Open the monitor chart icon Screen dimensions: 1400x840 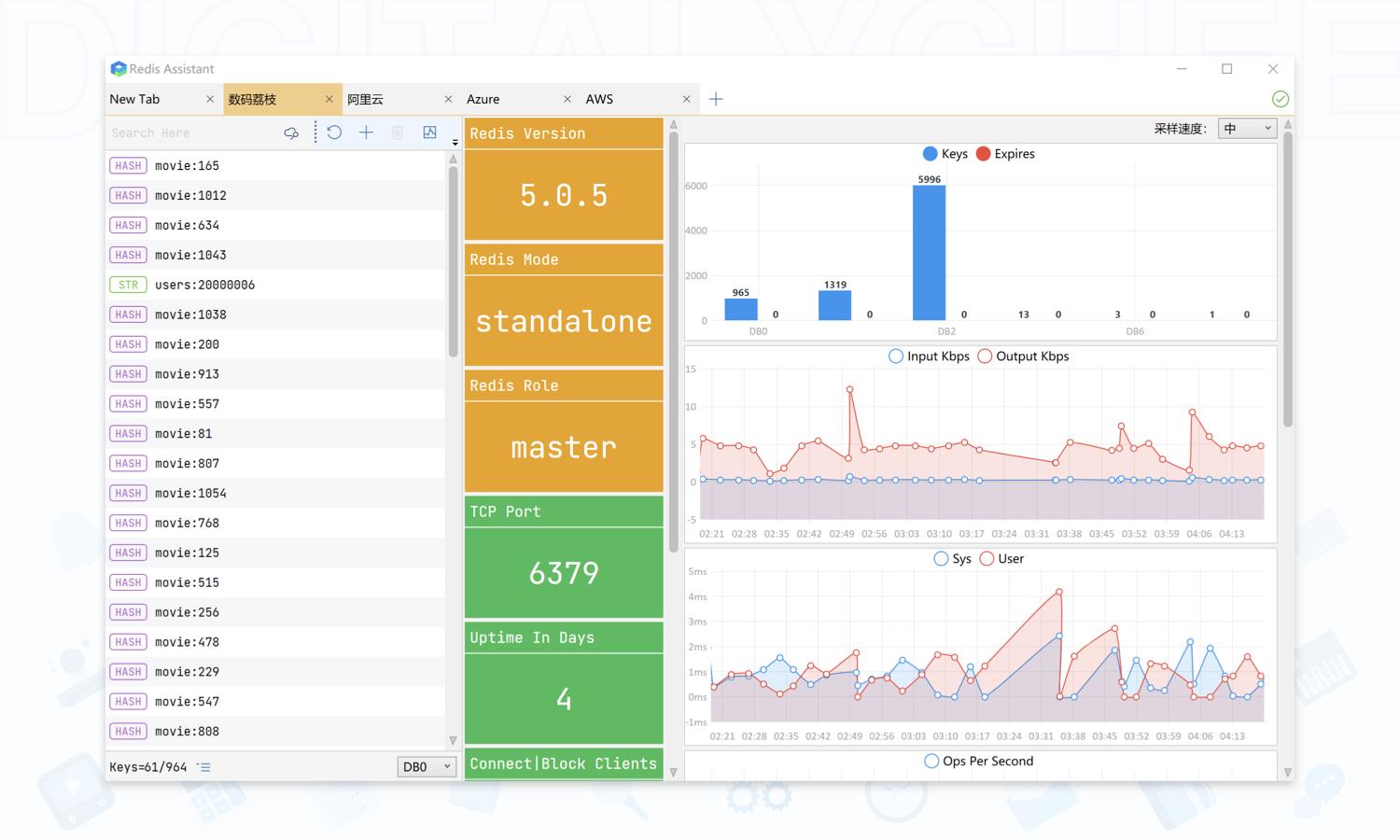click(429, 133)
